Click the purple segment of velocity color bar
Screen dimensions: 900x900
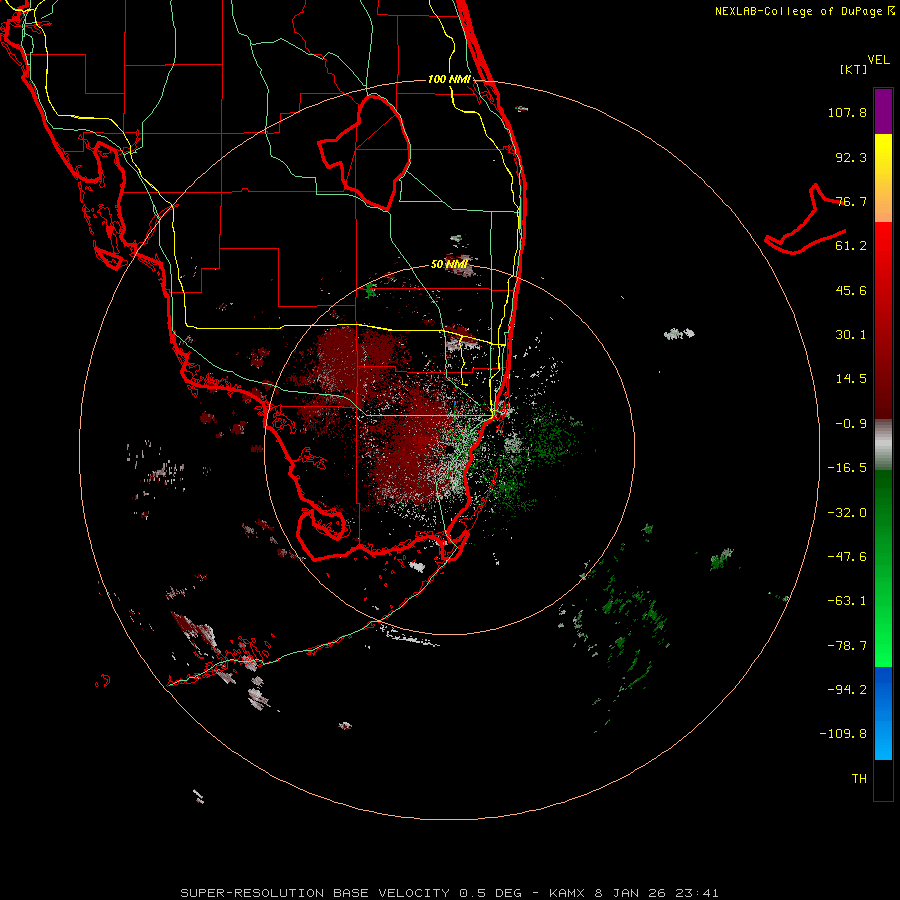(883, 111)
